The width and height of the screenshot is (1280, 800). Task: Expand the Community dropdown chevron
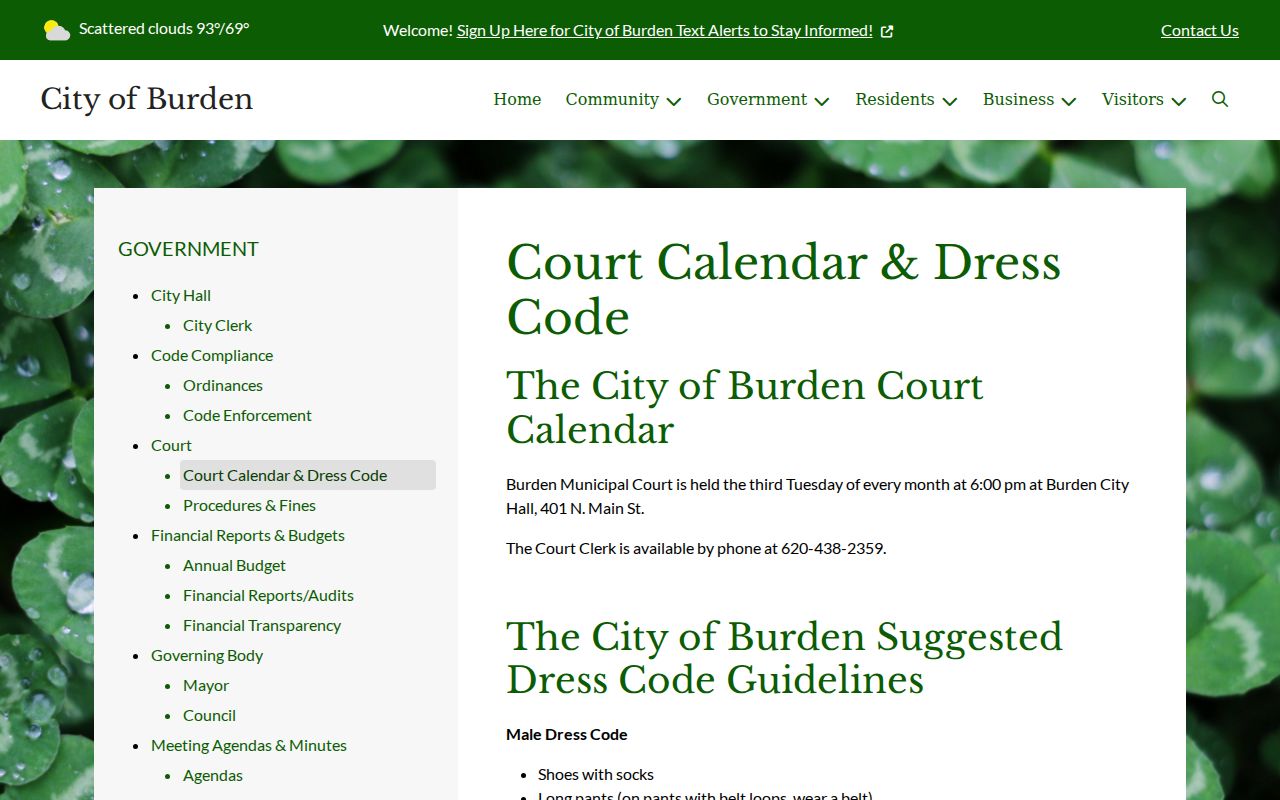click(674, 101)
